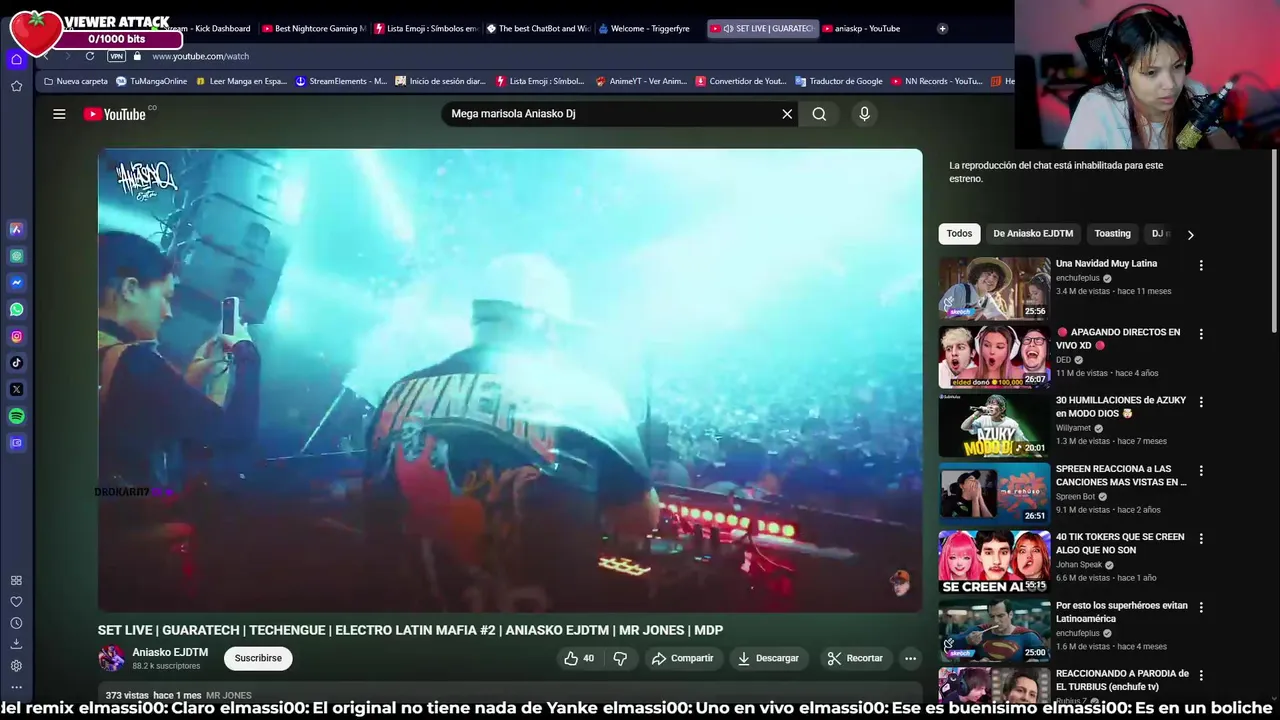Open options for Una Navidad Muy Latina
The image size is (1280, 720).
click(x=1201, y=265)
